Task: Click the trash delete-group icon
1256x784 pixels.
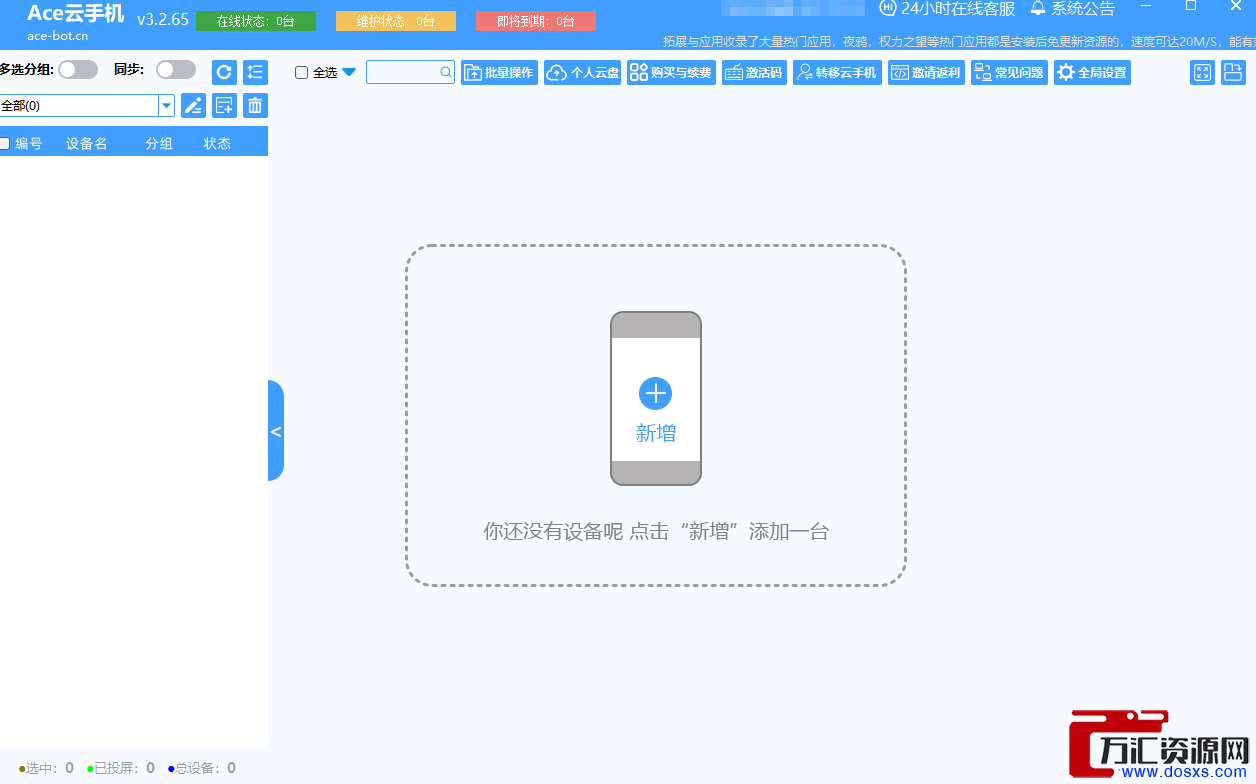Action: tap(255, 105)
